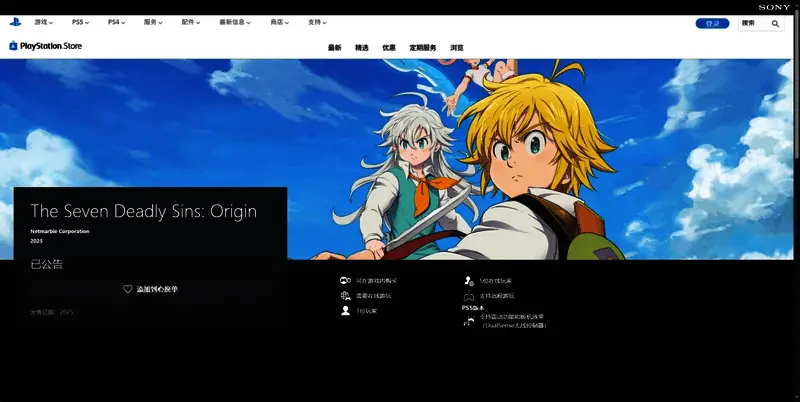Click the online players count icon
Viewport: 800px width, 402px height.
[x=468, y=281]
